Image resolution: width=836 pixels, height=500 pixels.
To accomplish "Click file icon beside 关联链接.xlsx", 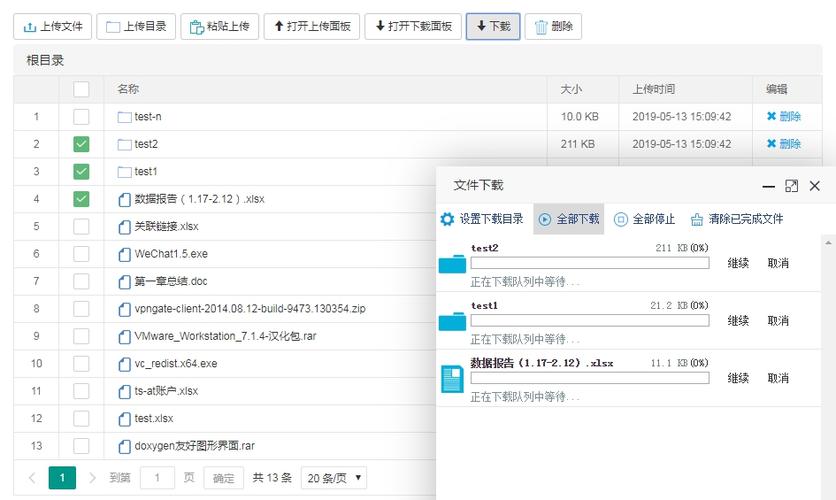I will click(124, 227).
